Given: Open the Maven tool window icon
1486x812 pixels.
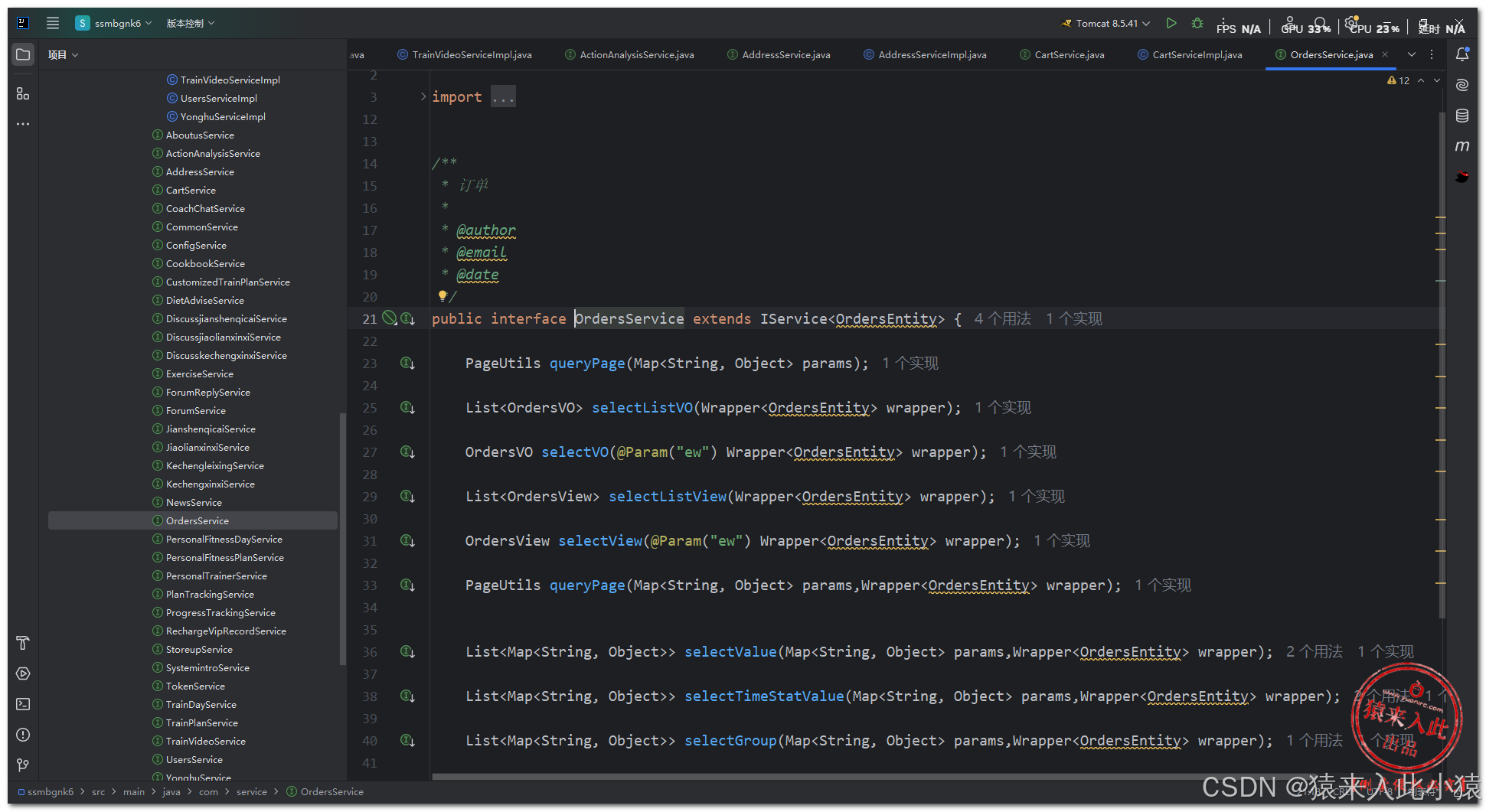Looking at the screenshot, I should [x=1462, y=146].
